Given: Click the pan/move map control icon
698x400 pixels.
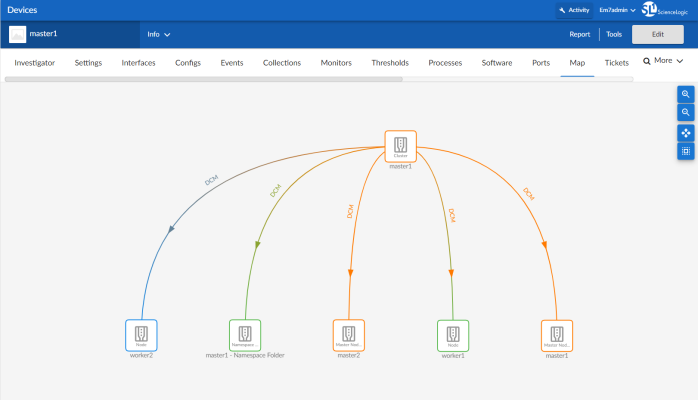Looking at the screenshot, I should tap(686, 132).
